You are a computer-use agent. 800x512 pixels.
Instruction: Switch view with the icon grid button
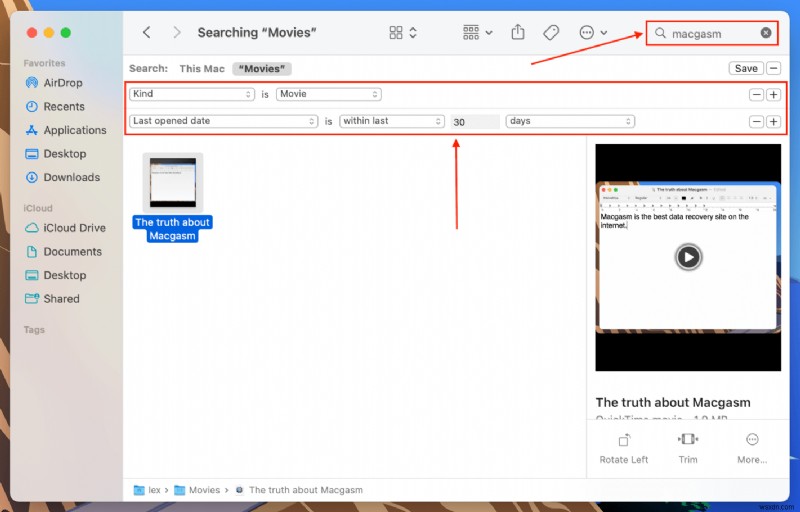click(396, 33)
